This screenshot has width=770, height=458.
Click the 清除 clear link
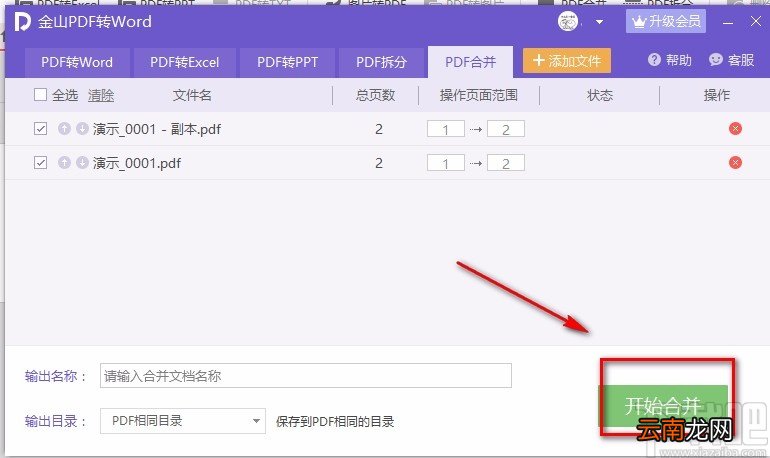101,95
